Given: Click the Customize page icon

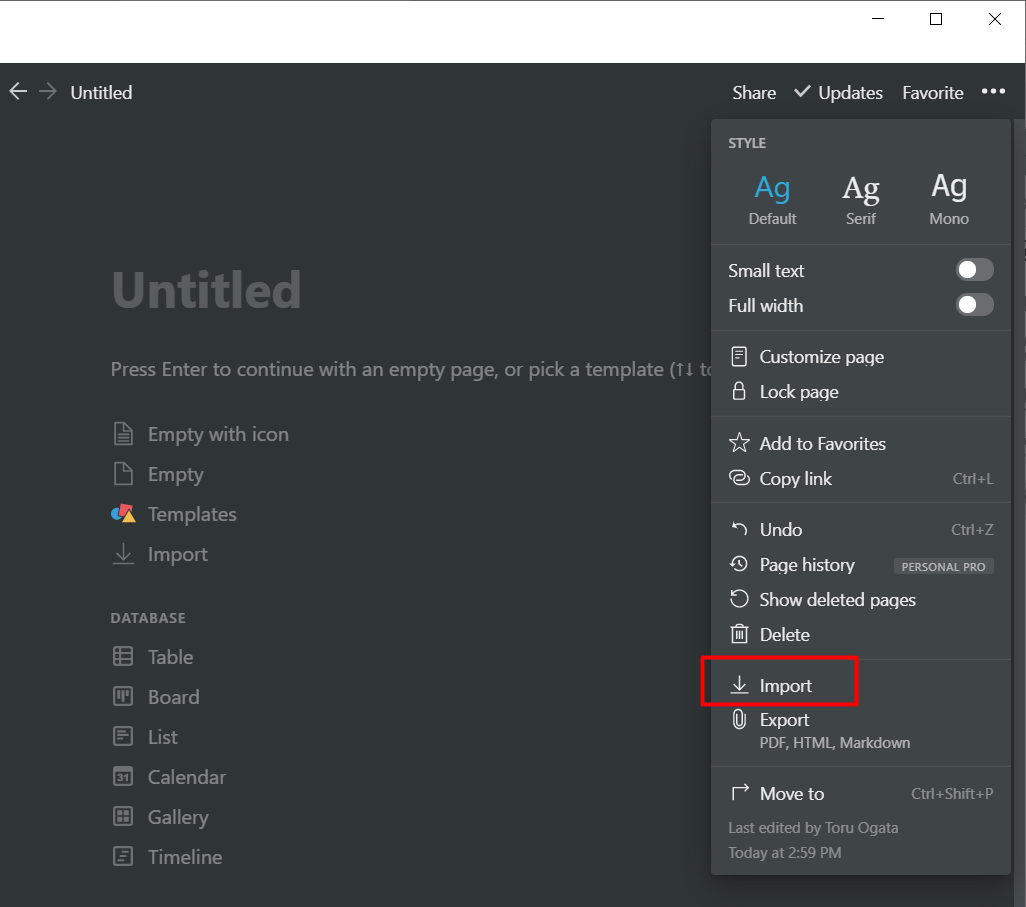Looking at the screenshot, I should pos(739,357).
